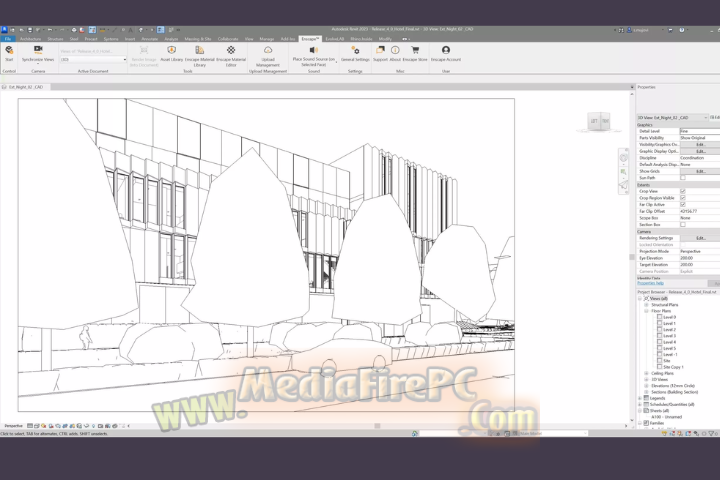Click the Help question mark icon in title bar
The image size is (720, 480).
click(x=681, y=30)
